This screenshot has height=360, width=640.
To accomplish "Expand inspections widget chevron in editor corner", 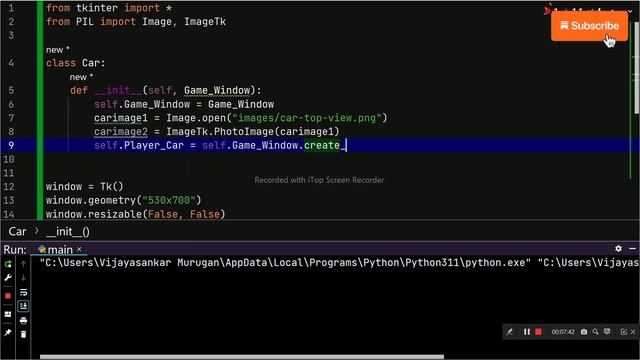I will coord(630,11).
